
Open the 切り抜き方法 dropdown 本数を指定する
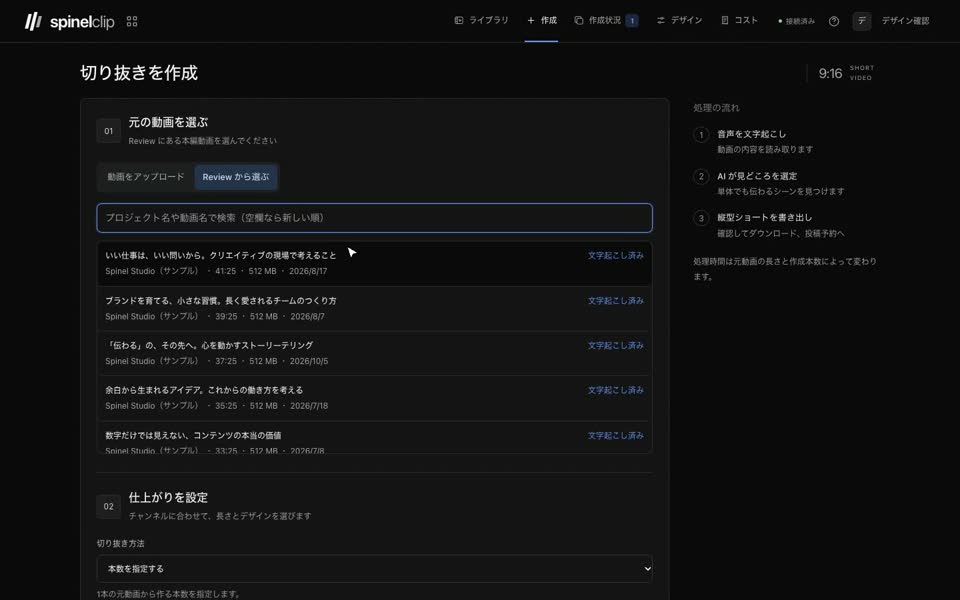[x=375, y=569]
